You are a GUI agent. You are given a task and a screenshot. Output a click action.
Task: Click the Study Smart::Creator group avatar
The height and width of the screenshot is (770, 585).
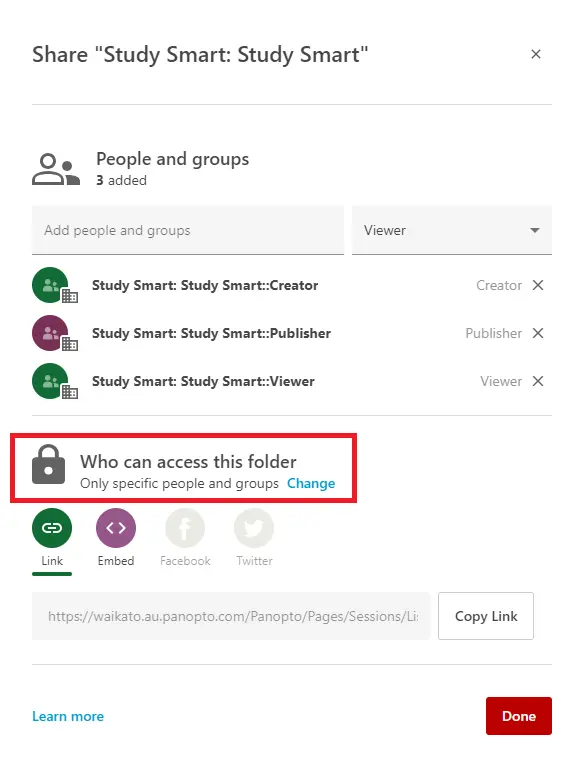pyautogui.click(x=54, y=286)
